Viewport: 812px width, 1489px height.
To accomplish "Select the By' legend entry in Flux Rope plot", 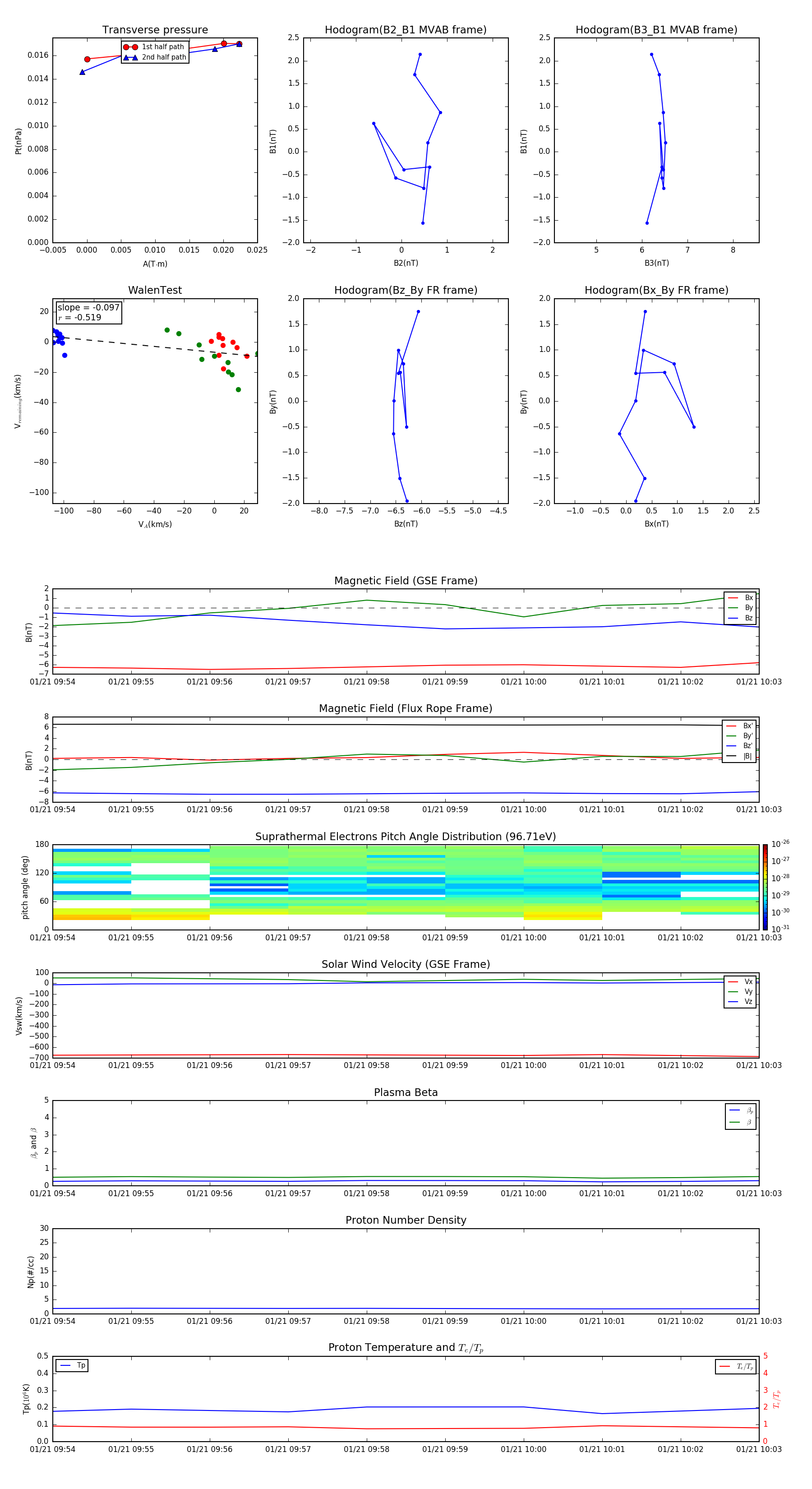I will (739, 736).
